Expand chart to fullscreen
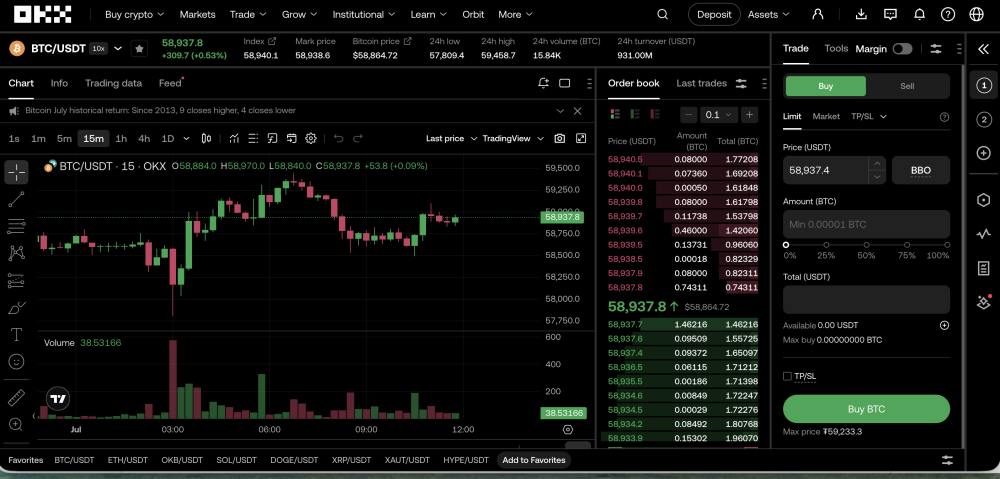 pyautogui.click(x=581, y=138)
